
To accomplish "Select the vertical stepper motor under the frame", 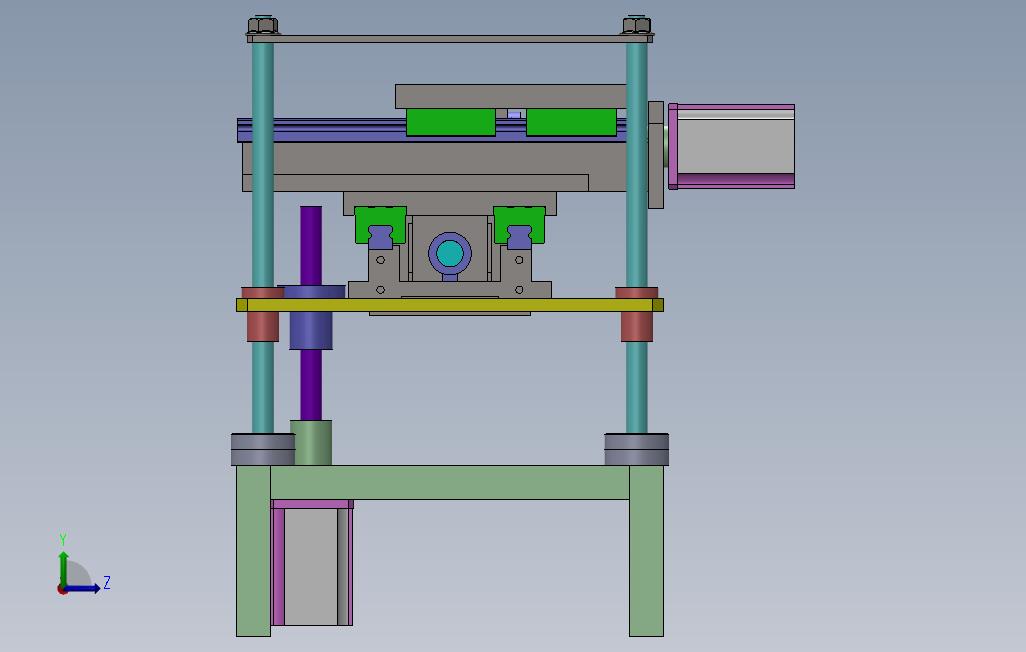I will click(x=312, y=563).
